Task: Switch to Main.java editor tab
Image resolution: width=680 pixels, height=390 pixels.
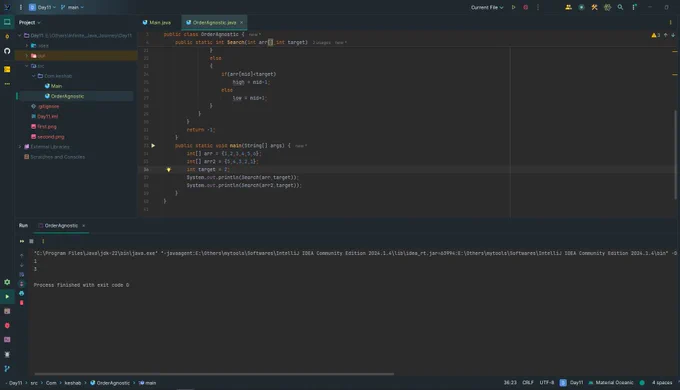Action: point(157,23)
